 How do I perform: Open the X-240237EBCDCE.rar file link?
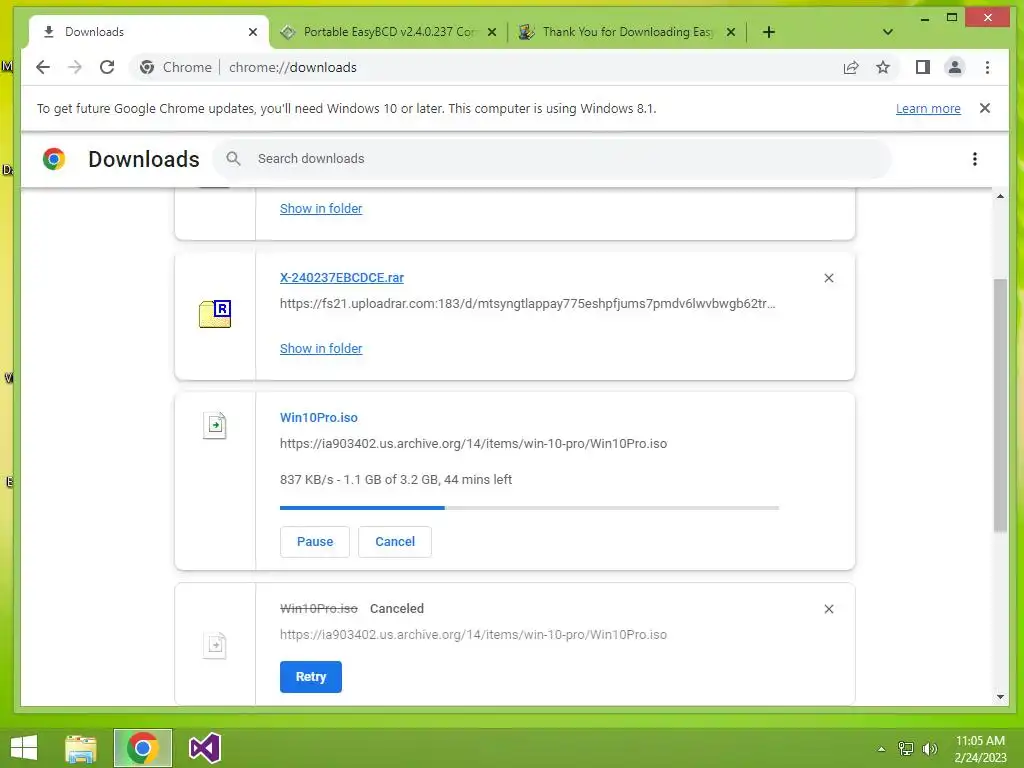pos(342,278)
